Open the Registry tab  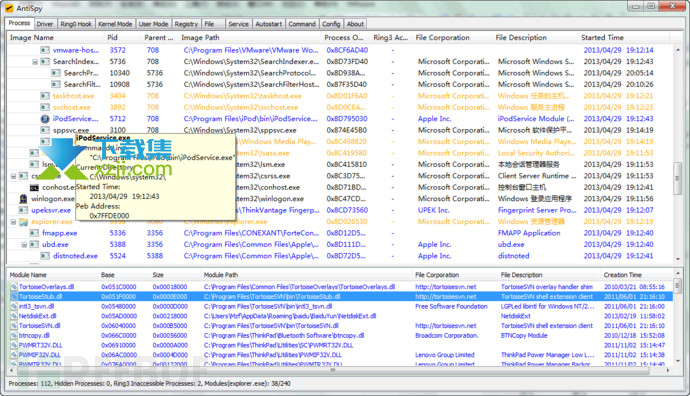tap(186, 24)
